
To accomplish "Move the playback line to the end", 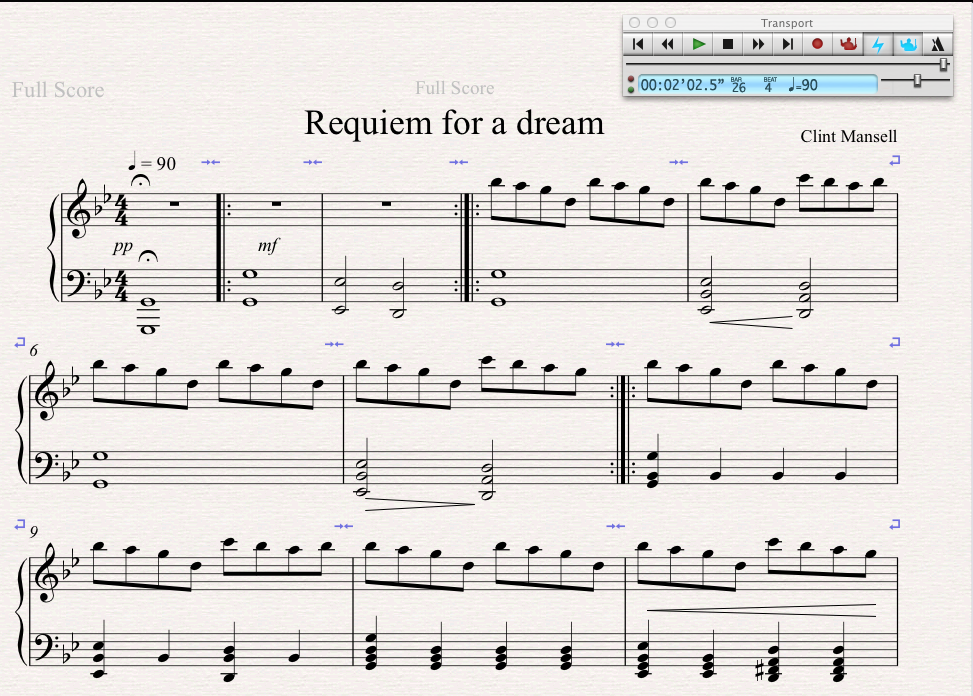I will pyautogui.click(x=787, y=44).
